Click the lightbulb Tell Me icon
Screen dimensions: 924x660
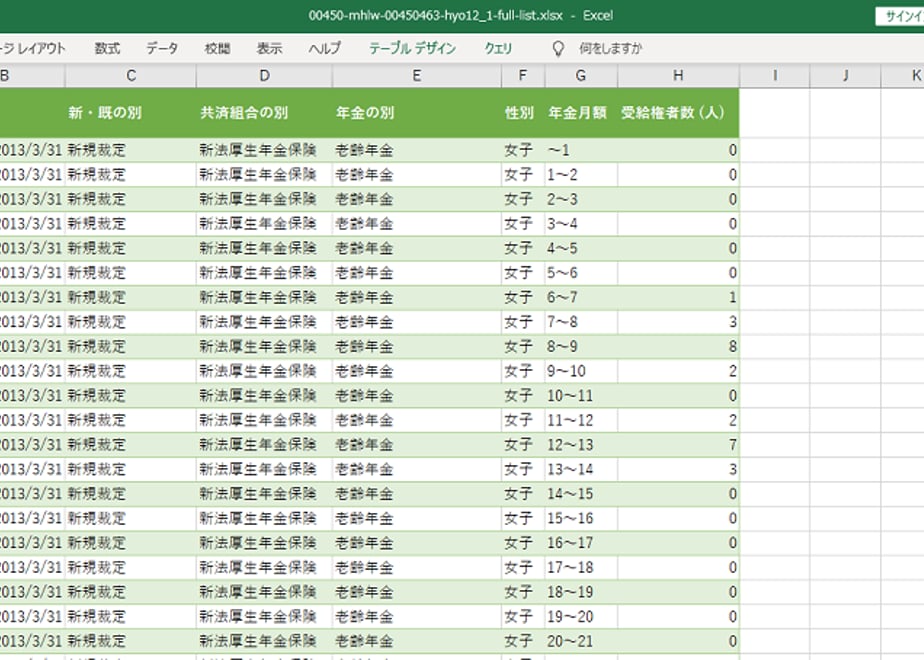coord(557,48)
